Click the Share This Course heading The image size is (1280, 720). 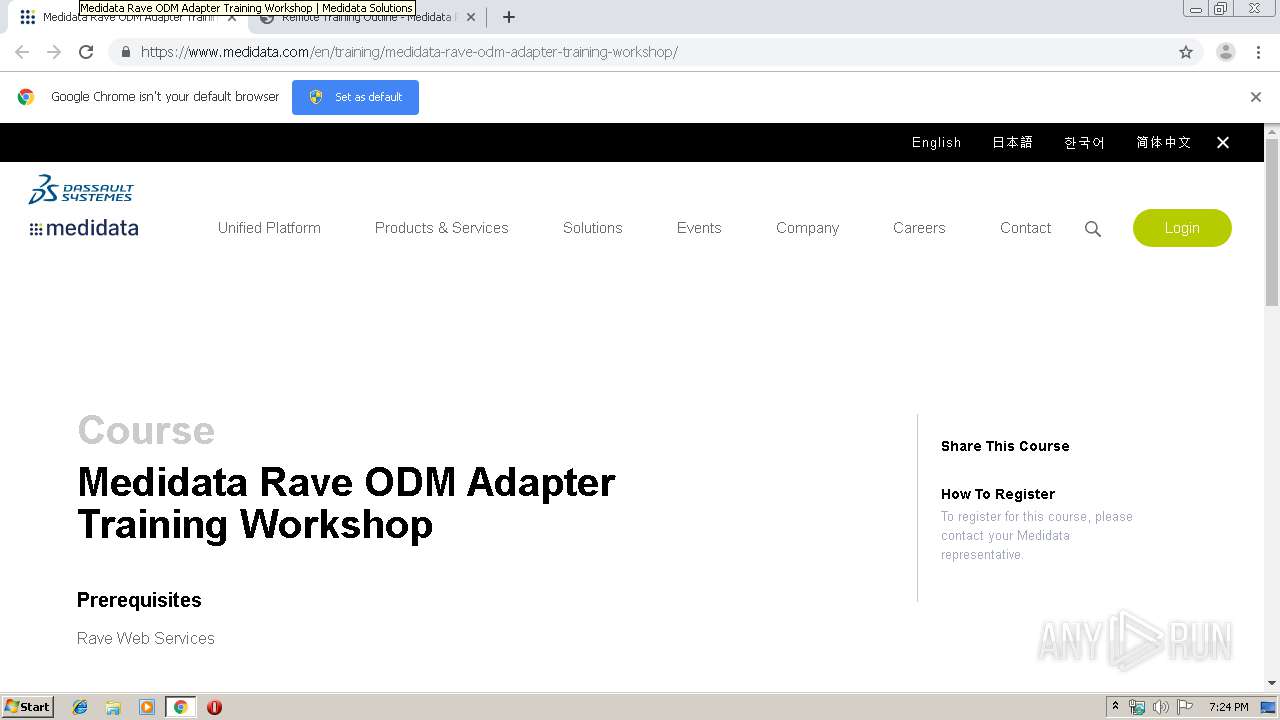(x=1005, y=446)
